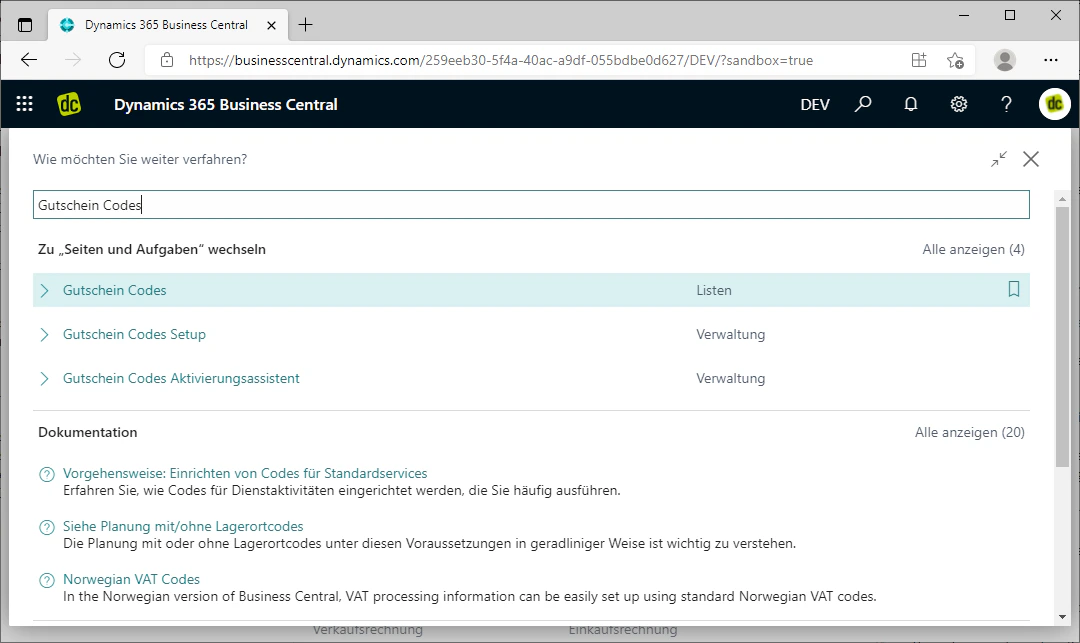The height and width of the screenshot is (643, 1080).
Task: Open Gutschein Codes Aktivierungsassistent
Action: pyautogui.click(x=181, y=379)
